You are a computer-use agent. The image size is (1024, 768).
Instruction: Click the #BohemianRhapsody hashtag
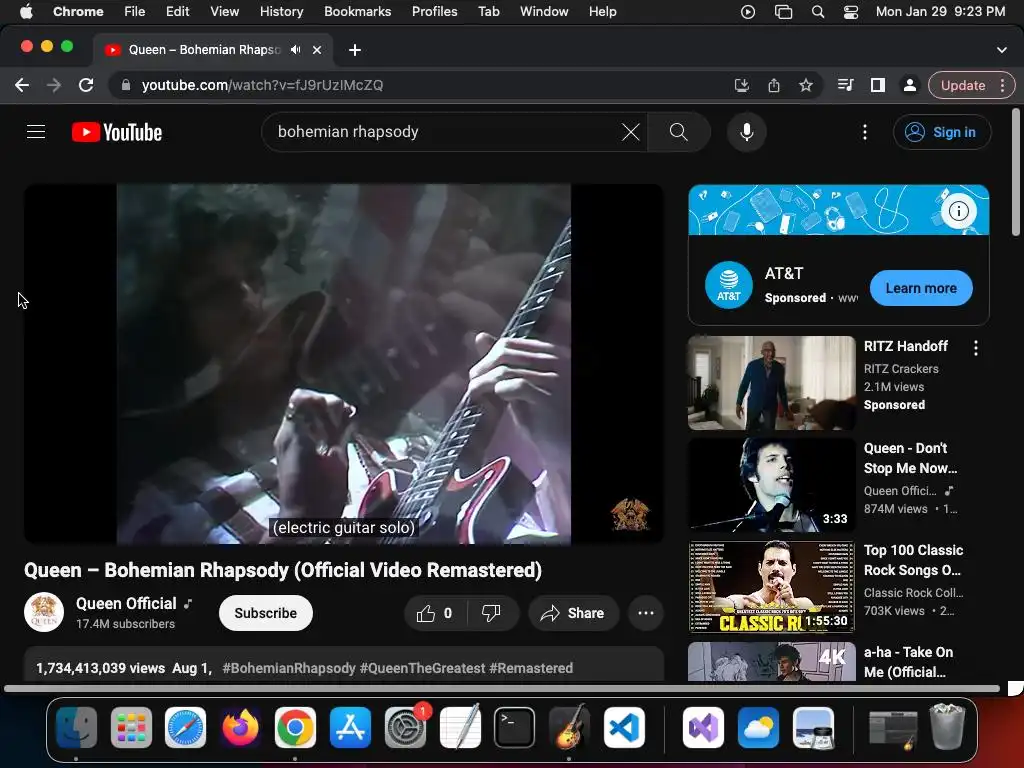(x=289, y=668)
